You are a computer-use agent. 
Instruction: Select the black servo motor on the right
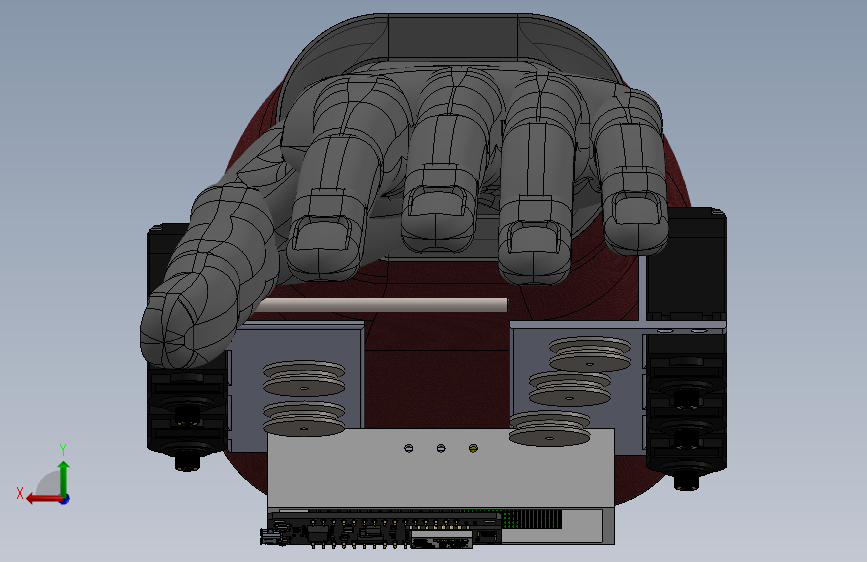pos(686,348)
